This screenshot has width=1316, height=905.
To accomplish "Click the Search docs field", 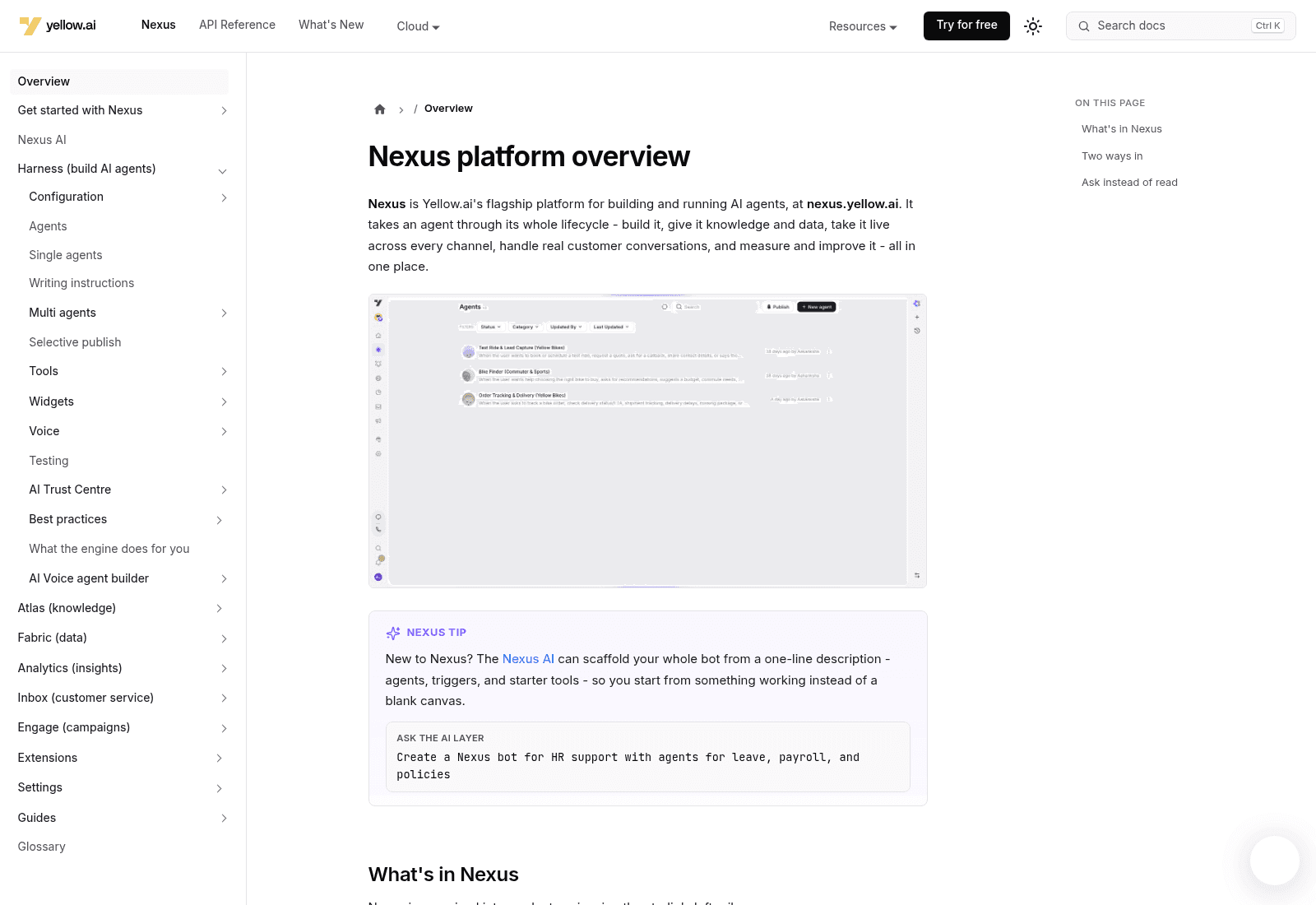I will coord(1180,26).
